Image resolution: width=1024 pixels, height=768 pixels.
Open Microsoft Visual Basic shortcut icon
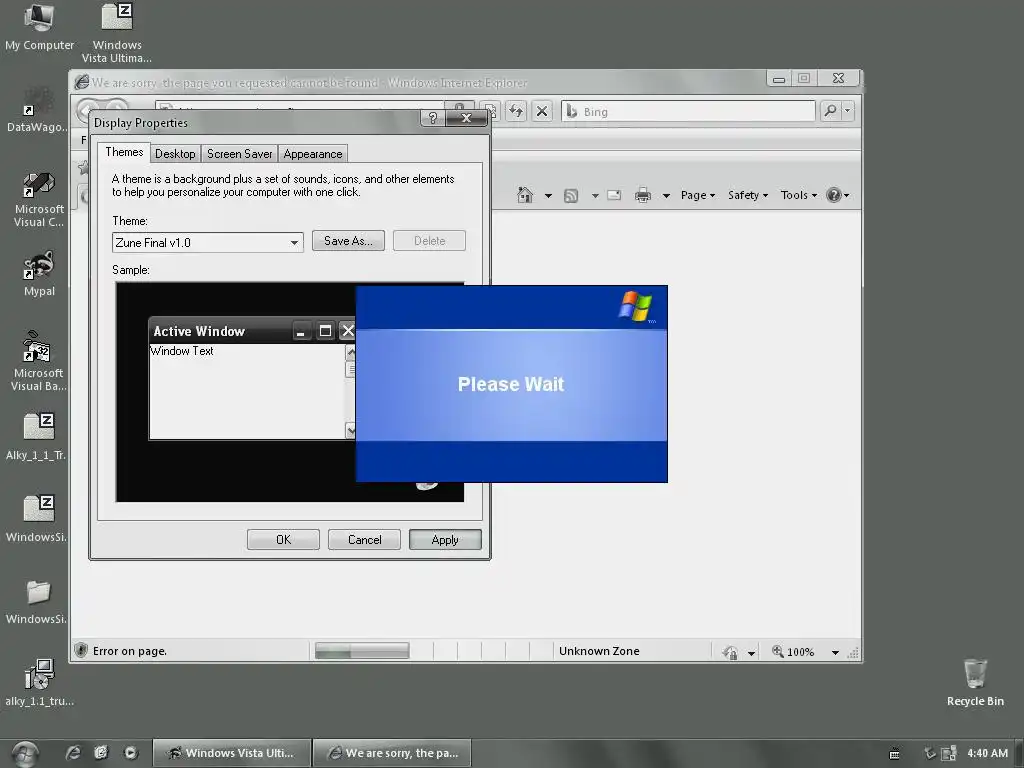[x=38, y=361]
